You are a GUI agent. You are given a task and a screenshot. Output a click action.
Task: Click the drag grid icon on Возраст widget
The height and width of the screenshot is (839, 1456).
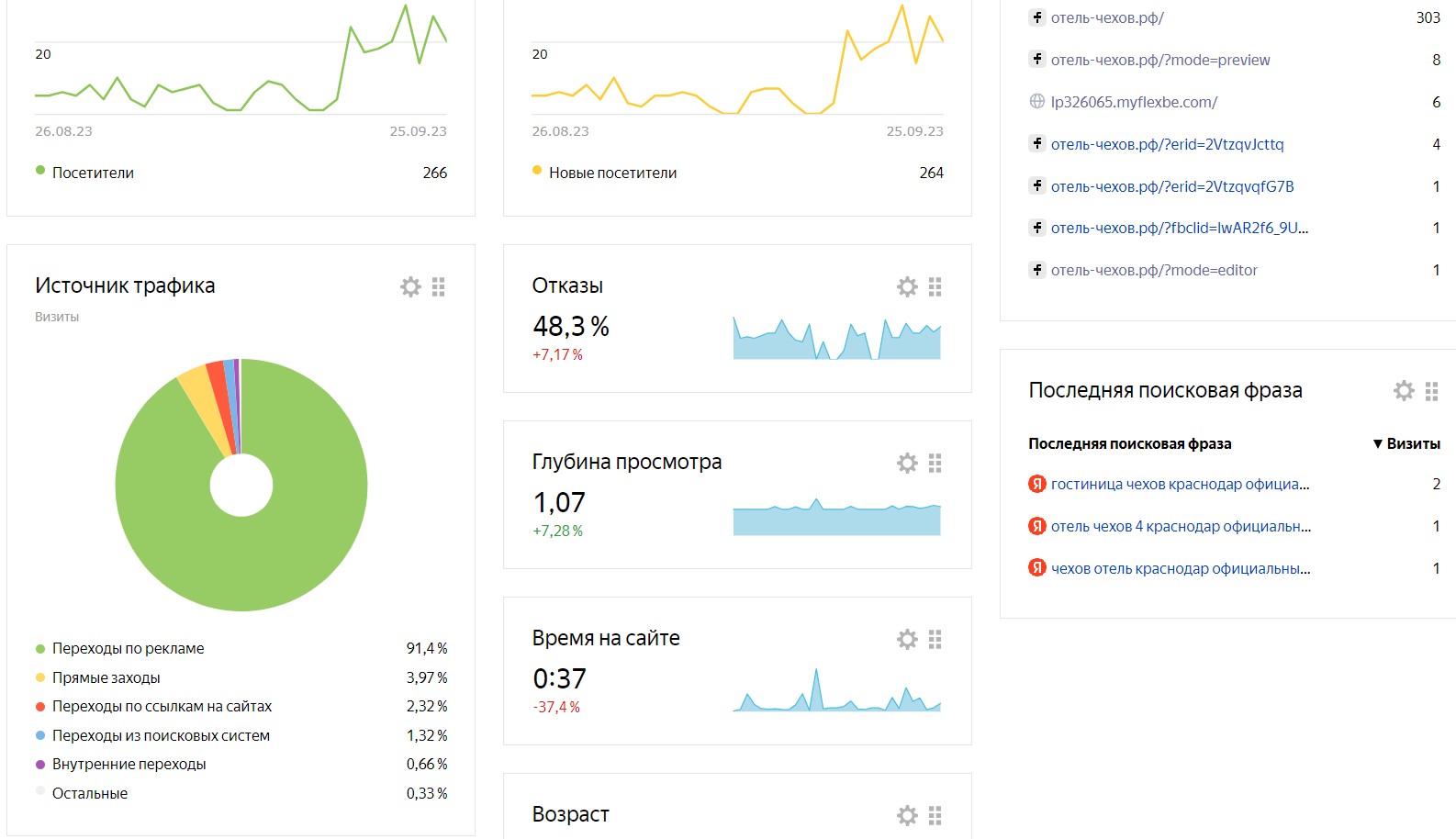(935, 816)
